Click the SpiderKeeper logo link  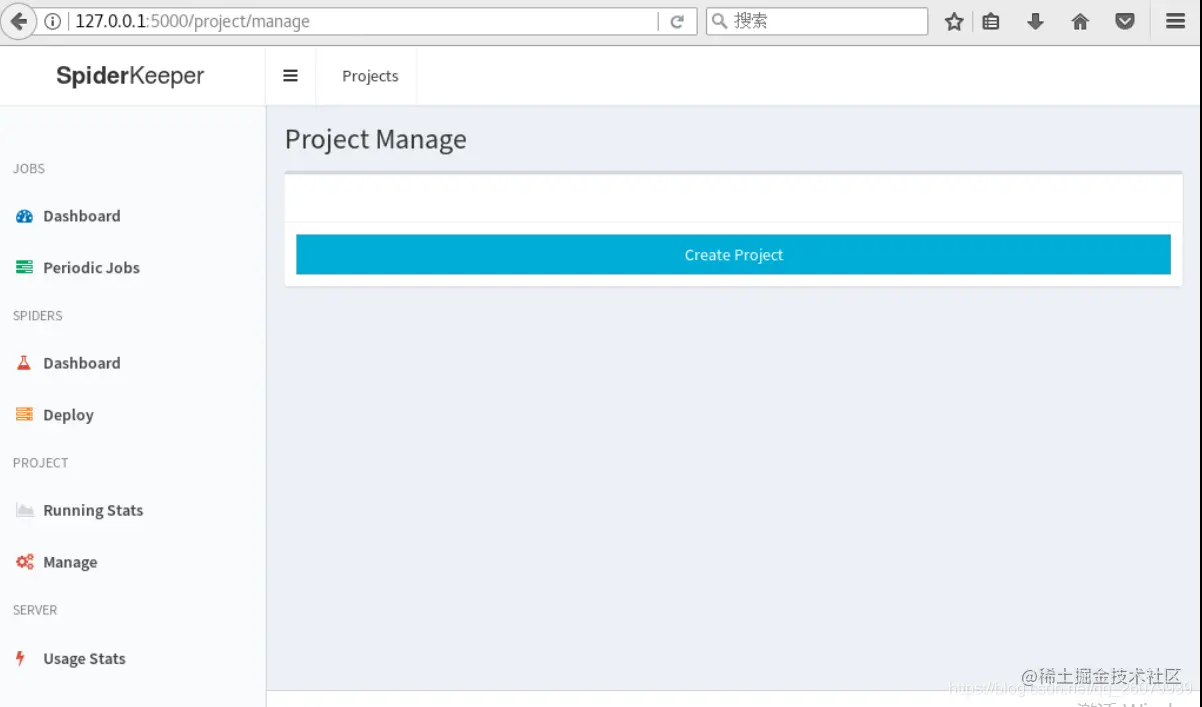[x=130, y=76]
